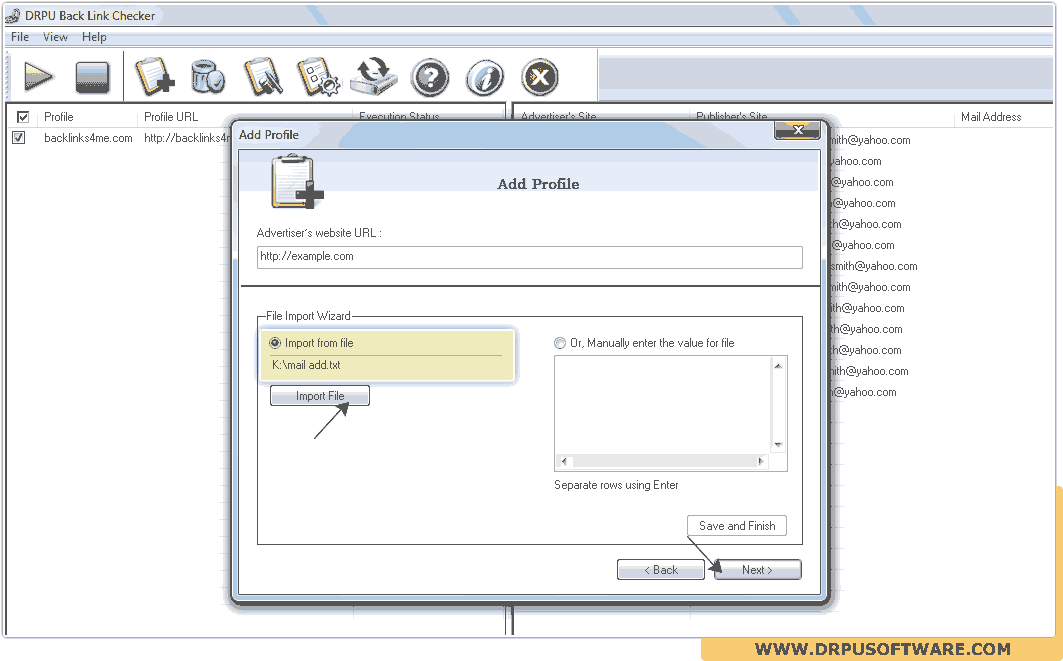Image resolution: width=1063 pixels, height=661 pixels.
Task: Open settings via clipboard gear icon
Action: coord(319,76)
